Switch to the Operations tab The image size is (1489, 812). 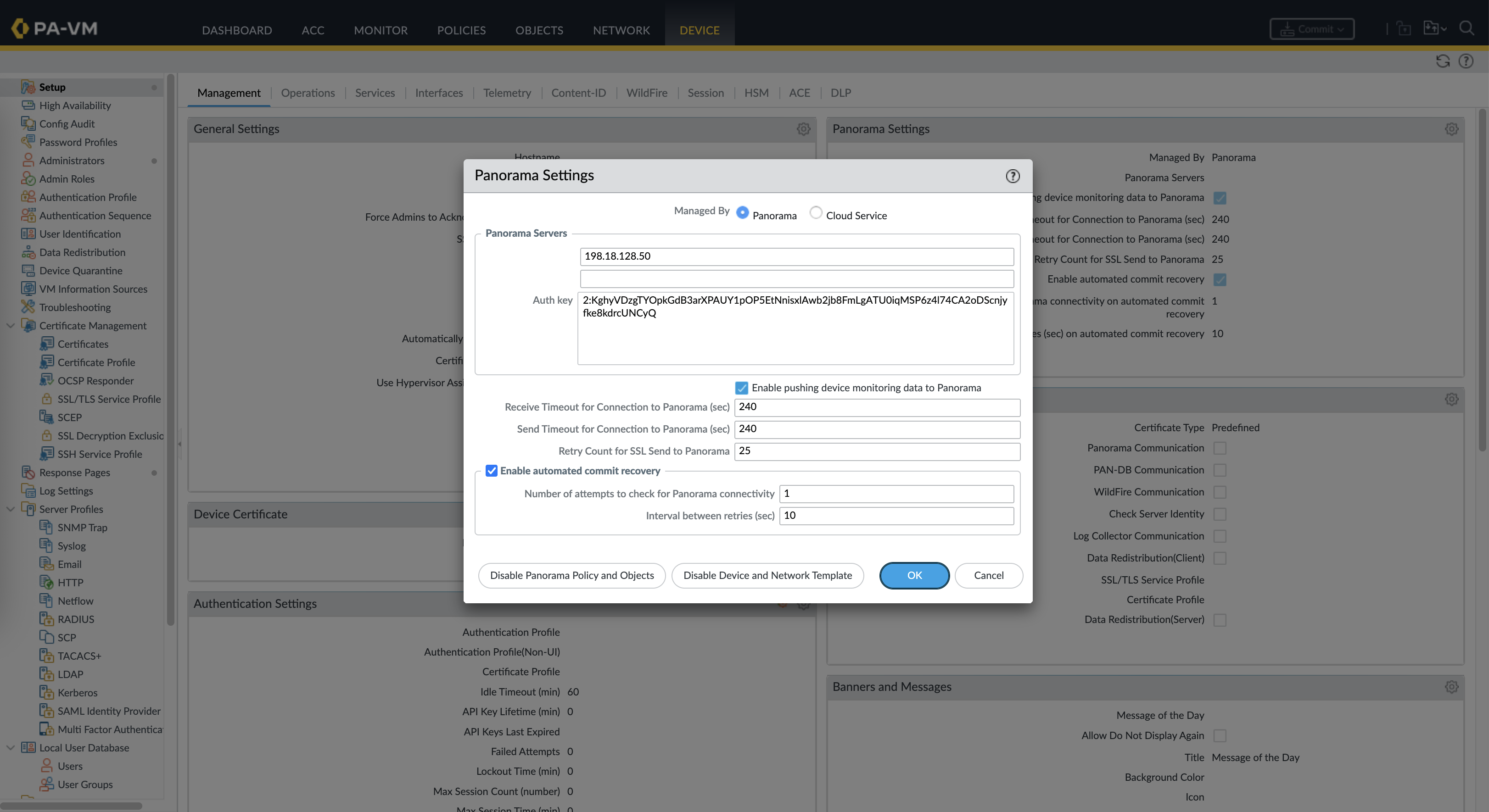[x=308, y=93]
